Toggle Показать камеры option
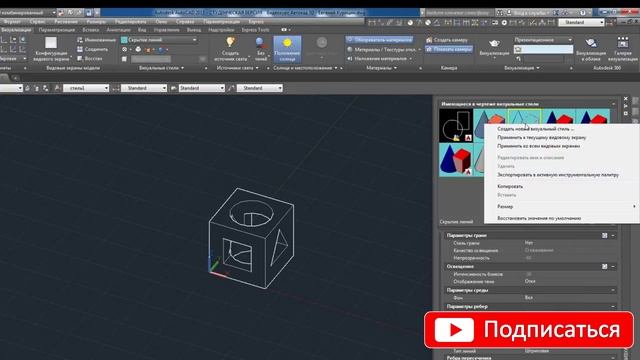The image size is (640, 360). point(449,49)
